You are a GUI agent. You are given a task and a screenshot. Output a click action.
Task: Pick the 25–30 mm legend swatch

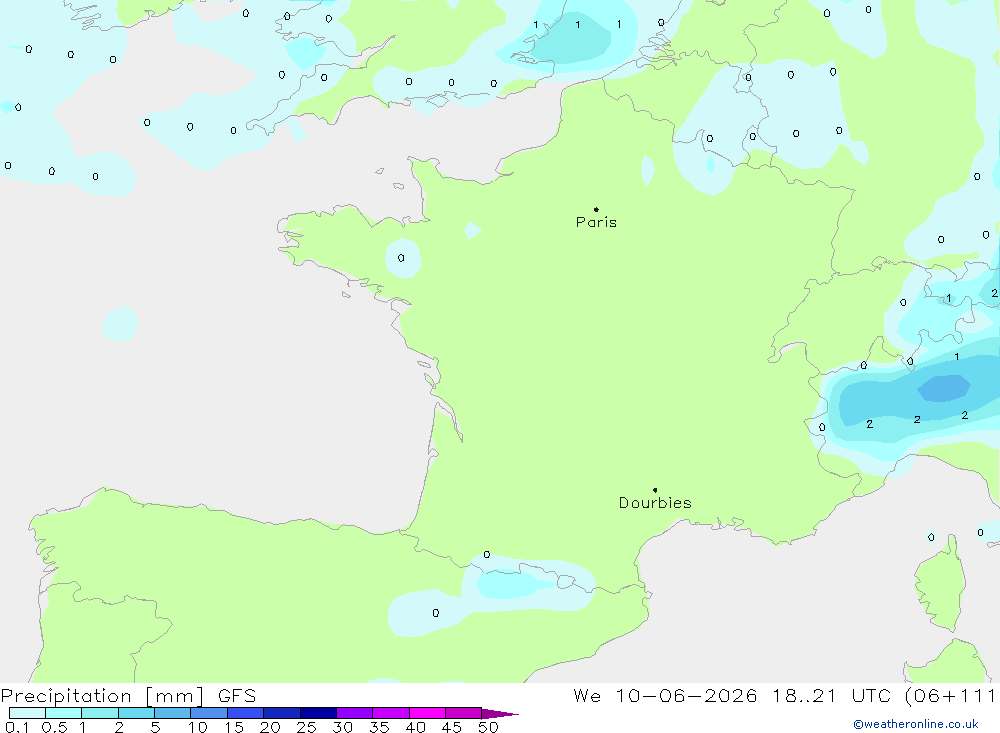tap(318, 713)
